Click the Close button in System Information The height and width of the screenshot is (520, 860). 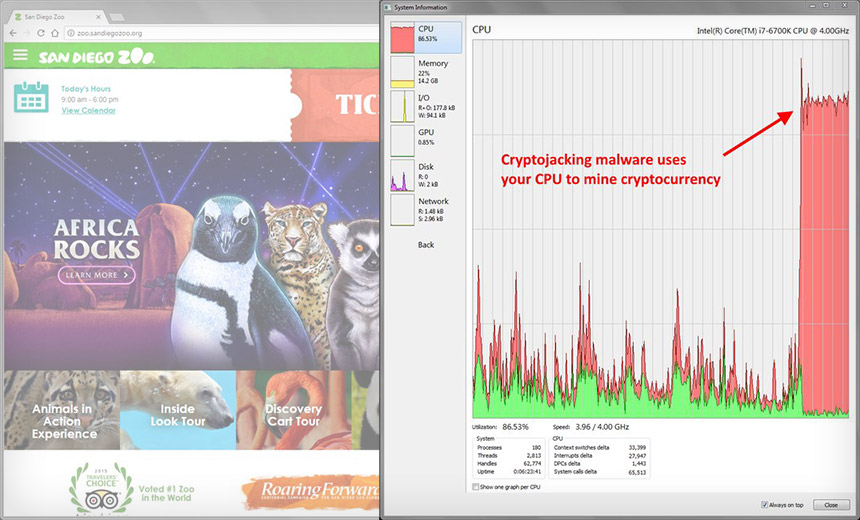pos(831,505)
